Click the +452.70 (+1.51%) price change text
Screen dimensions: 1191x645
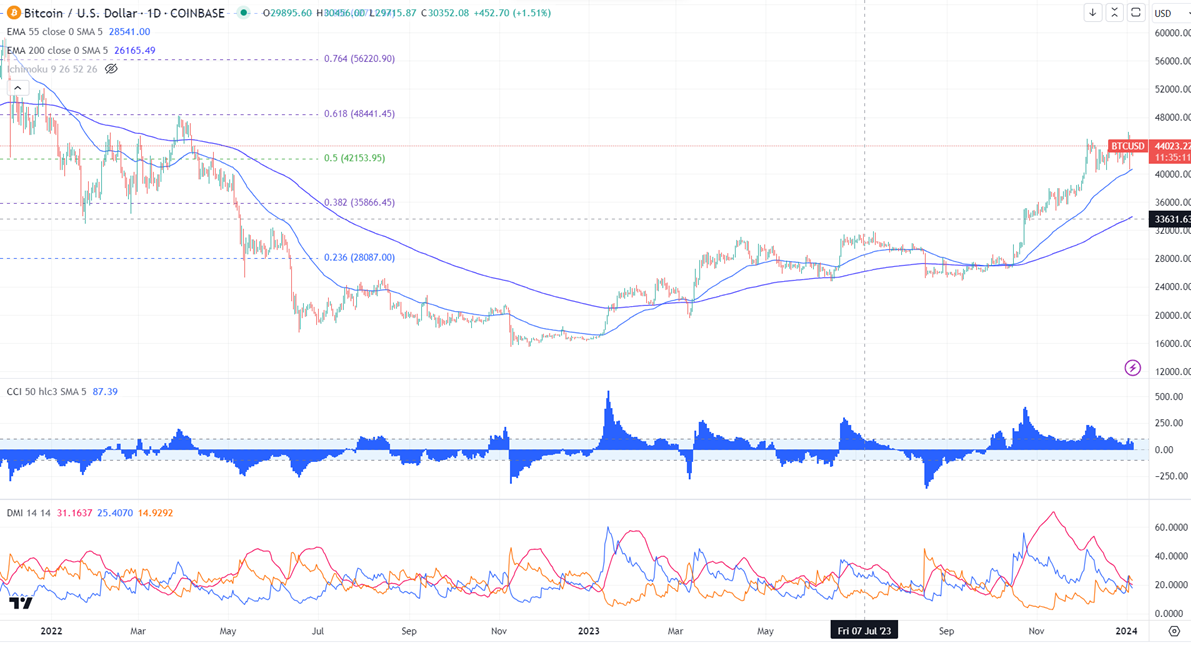click(511, 13)
